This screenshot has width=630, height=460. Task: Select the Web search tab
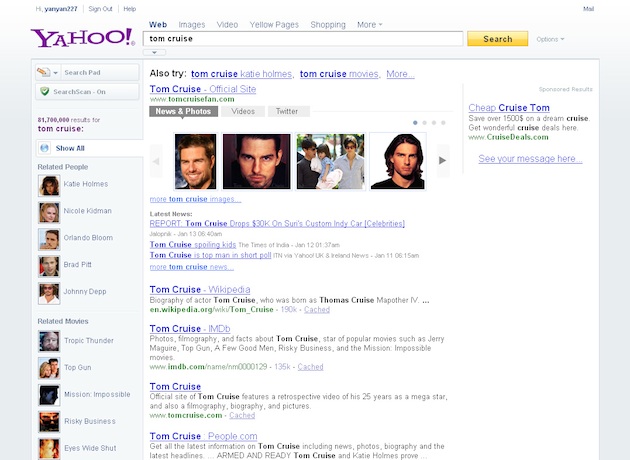[x=158, y=25]
